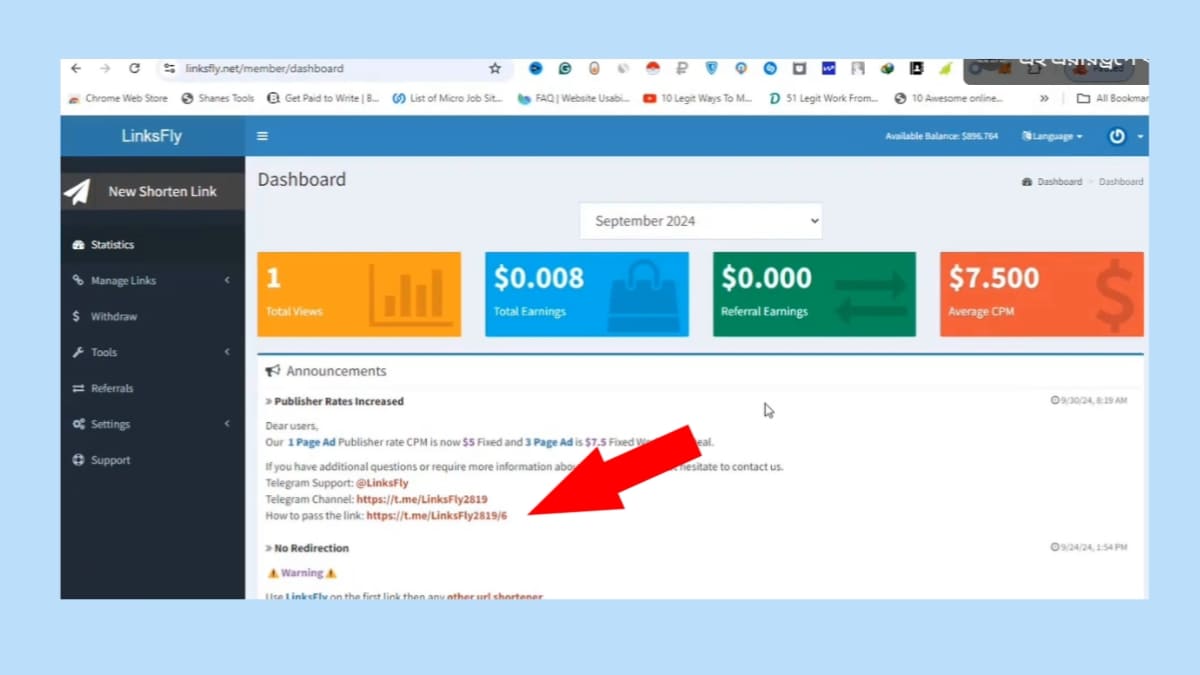The image size is (1200, 675).
Task: Click the hamburger menu icon in header
Action: (x=263, y=136)
